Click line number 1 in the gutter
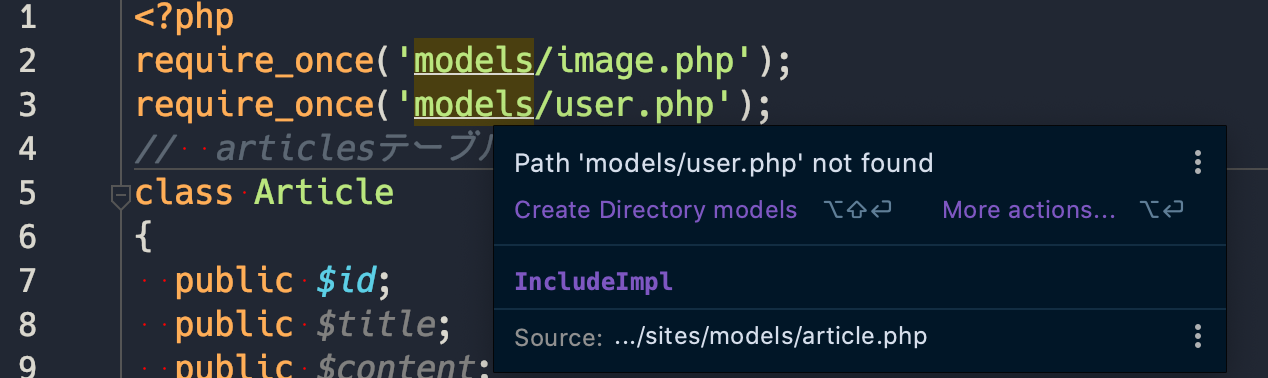This screenshot has width=1268, height=378. 28,18
